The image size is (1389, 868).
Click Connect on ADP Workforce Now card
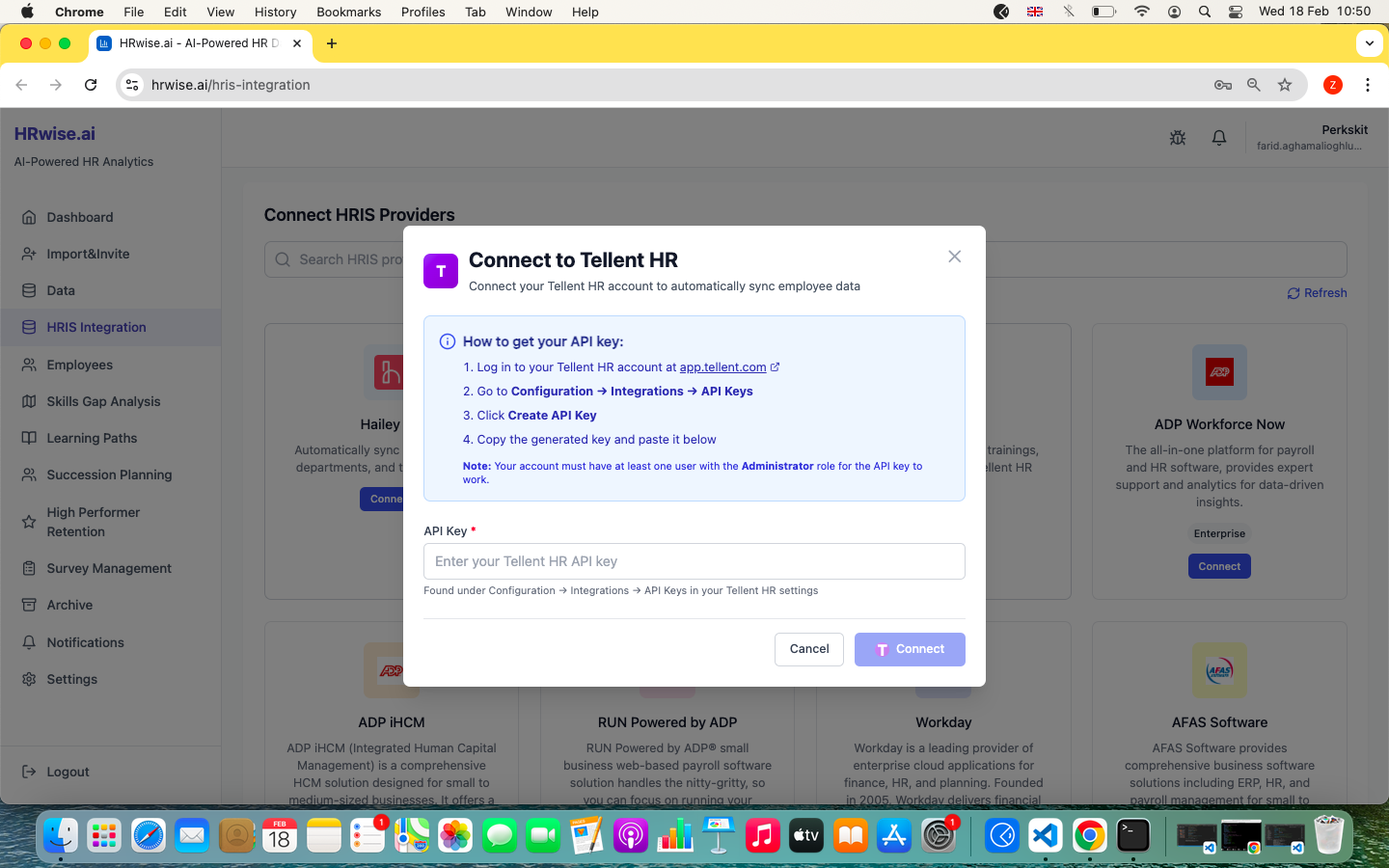click(x=1219, y=566)
